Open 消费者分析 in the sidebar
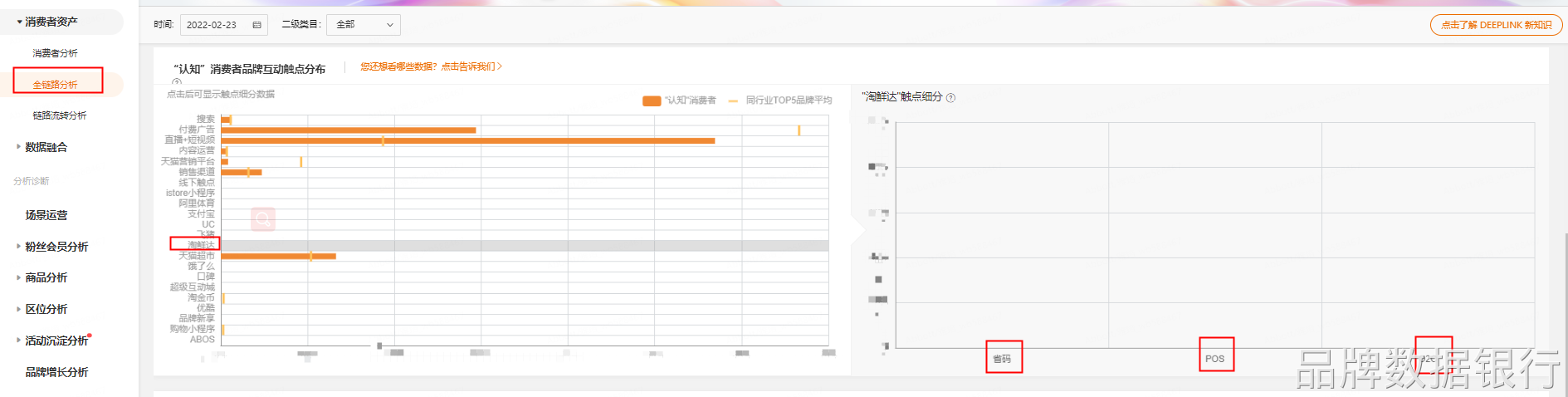This screenshot has height=397, width=1568. [55, 53]
